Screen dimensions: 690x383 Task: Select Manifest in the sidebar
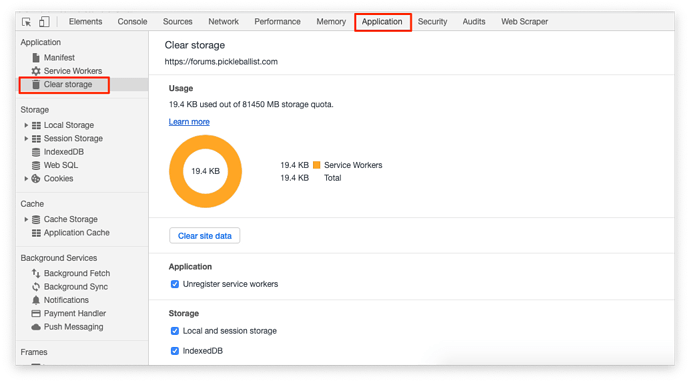[59, 58]
